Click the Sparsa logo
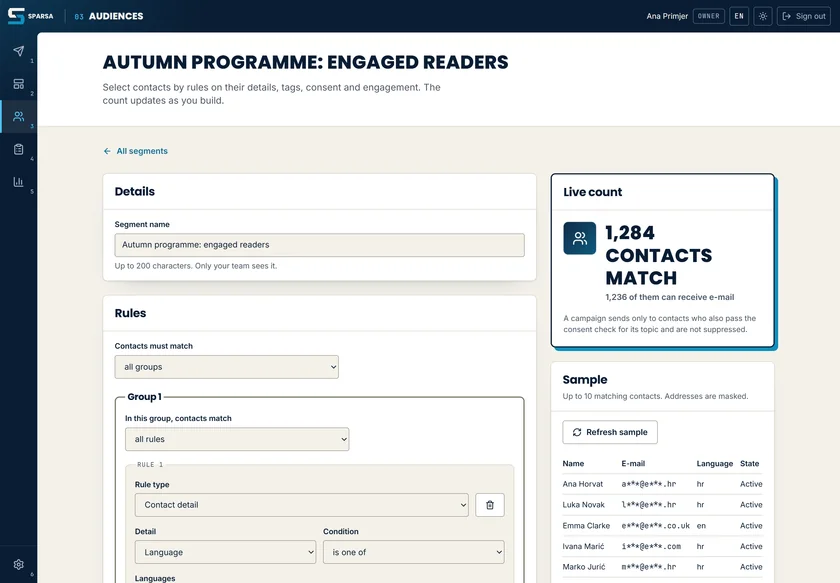Image resolution: width=840 pixels, height=583 pixels. (x=31, y=16)
